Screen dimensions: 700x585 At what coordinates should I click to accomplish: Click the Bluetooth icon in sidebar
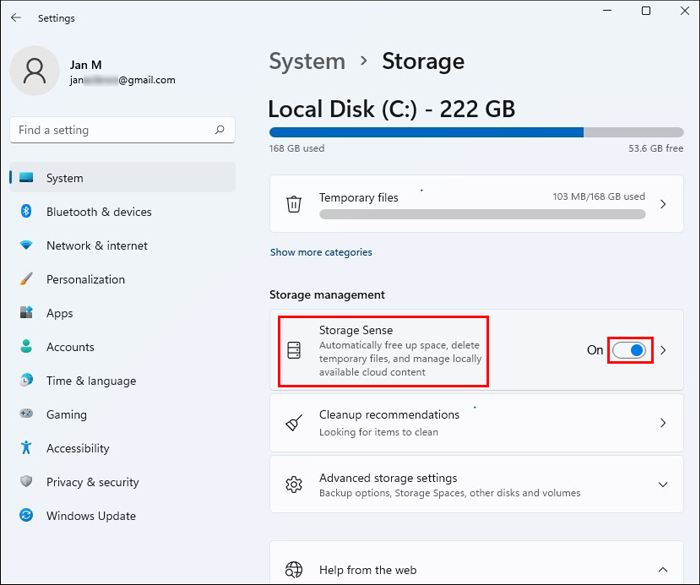point(26,211)
